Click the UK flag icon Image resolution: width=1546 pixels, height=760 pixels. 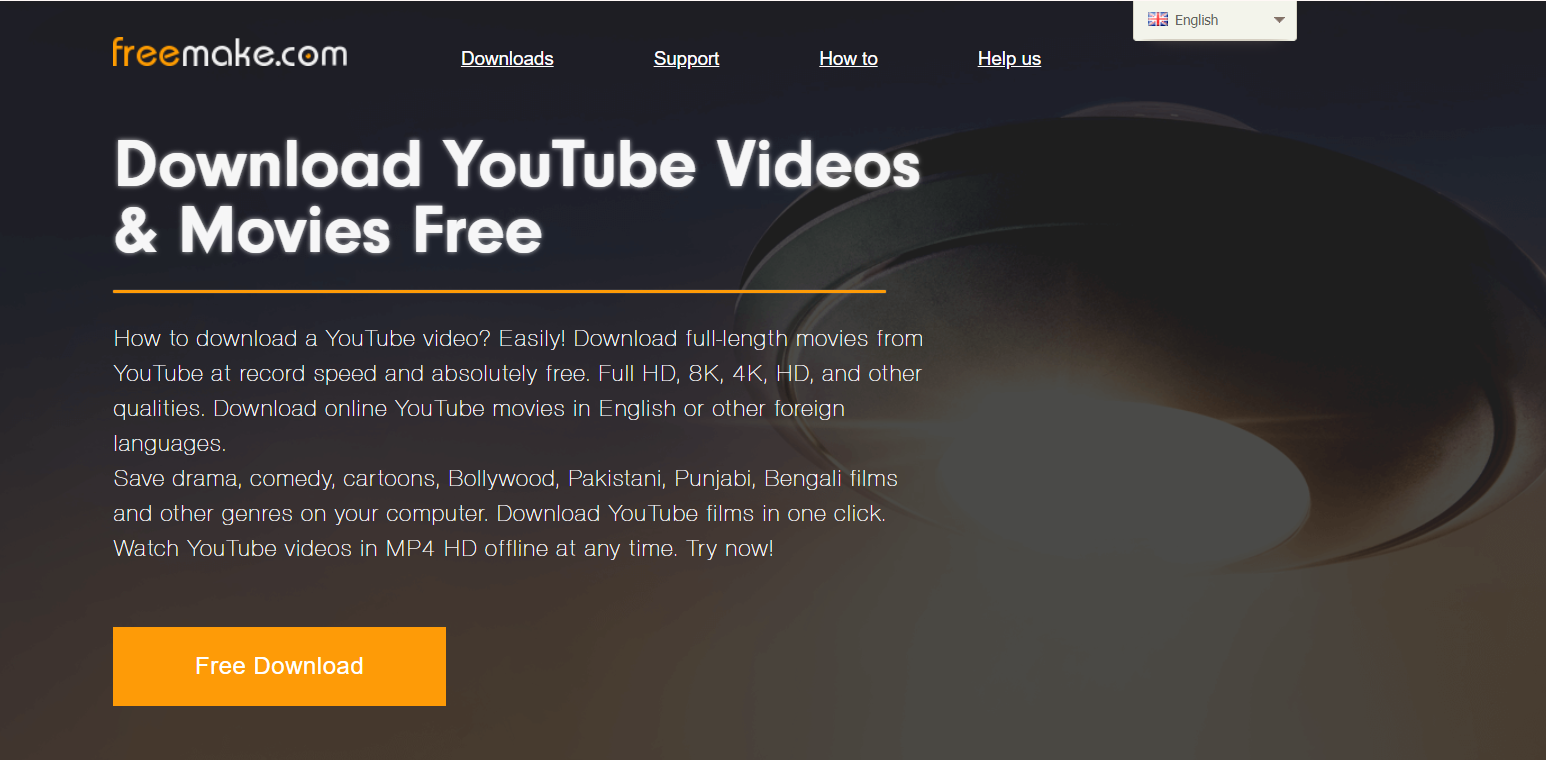click(x=1158, y=19)
